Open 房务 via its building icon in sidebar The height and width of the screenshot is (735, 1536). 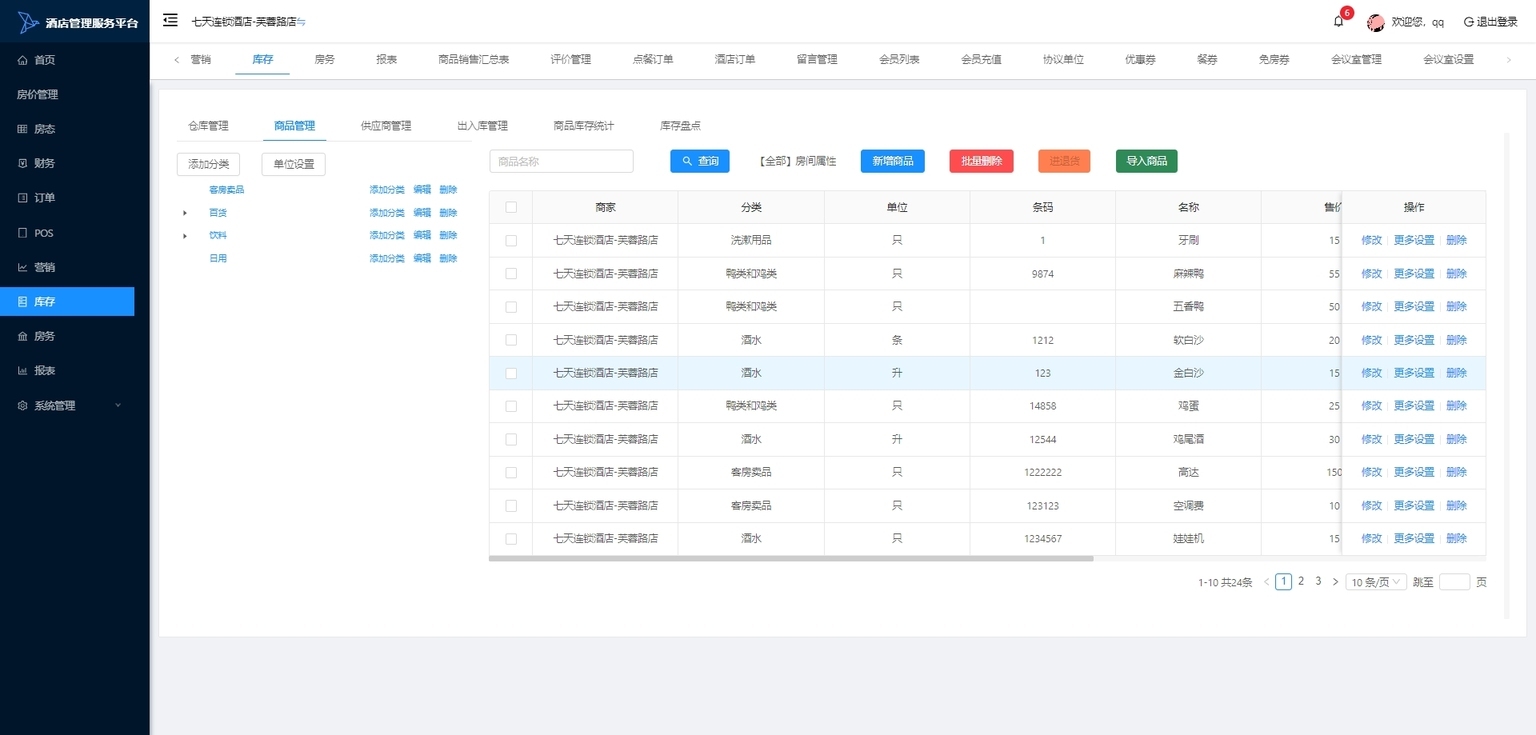[23, 336]
